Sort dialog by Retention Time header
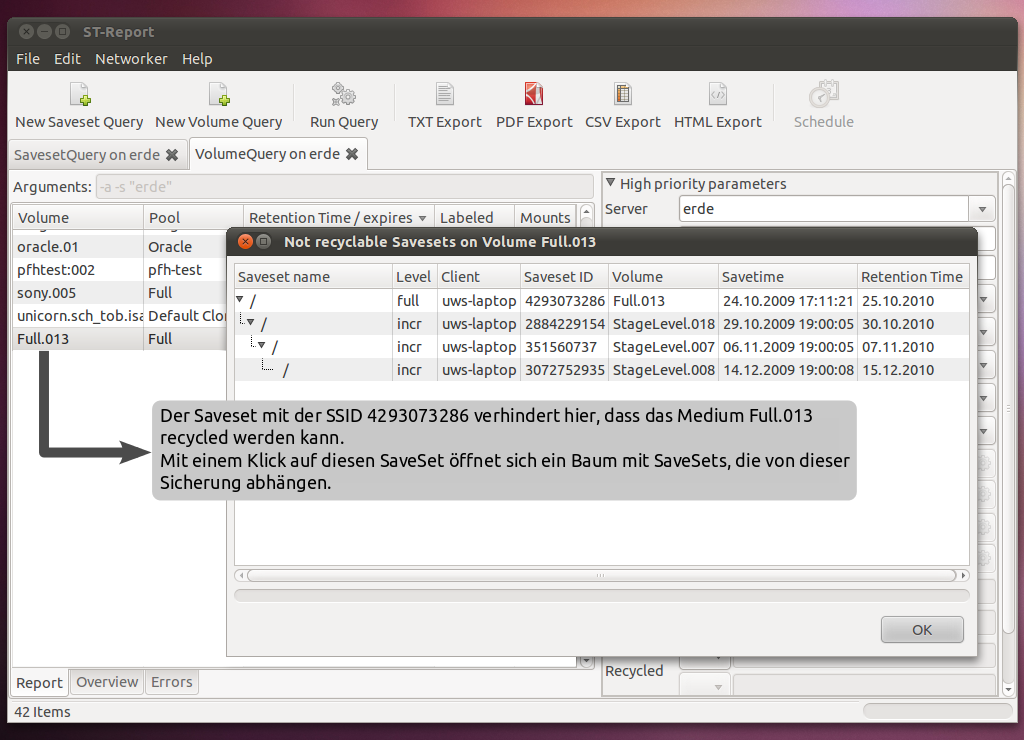This screenshot has width=1024, height=740. 912,277
